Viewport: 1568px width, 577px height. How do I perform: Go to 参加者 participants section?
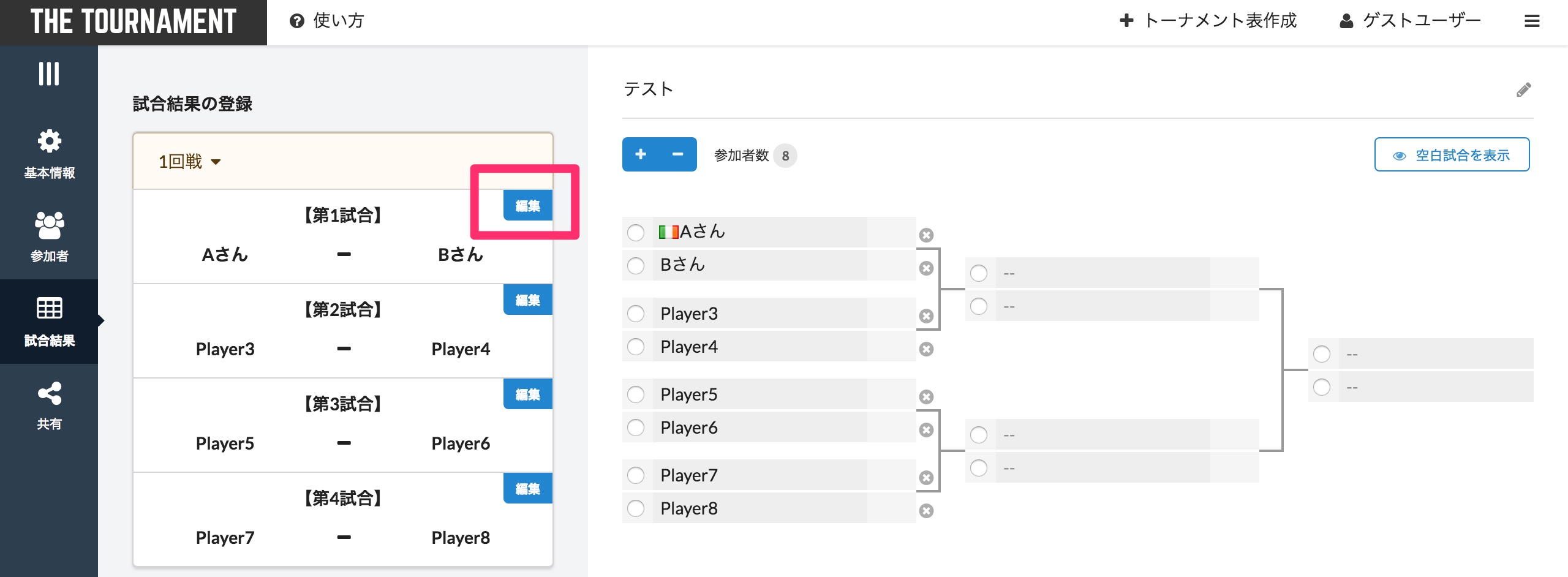(x=49, y=236)
